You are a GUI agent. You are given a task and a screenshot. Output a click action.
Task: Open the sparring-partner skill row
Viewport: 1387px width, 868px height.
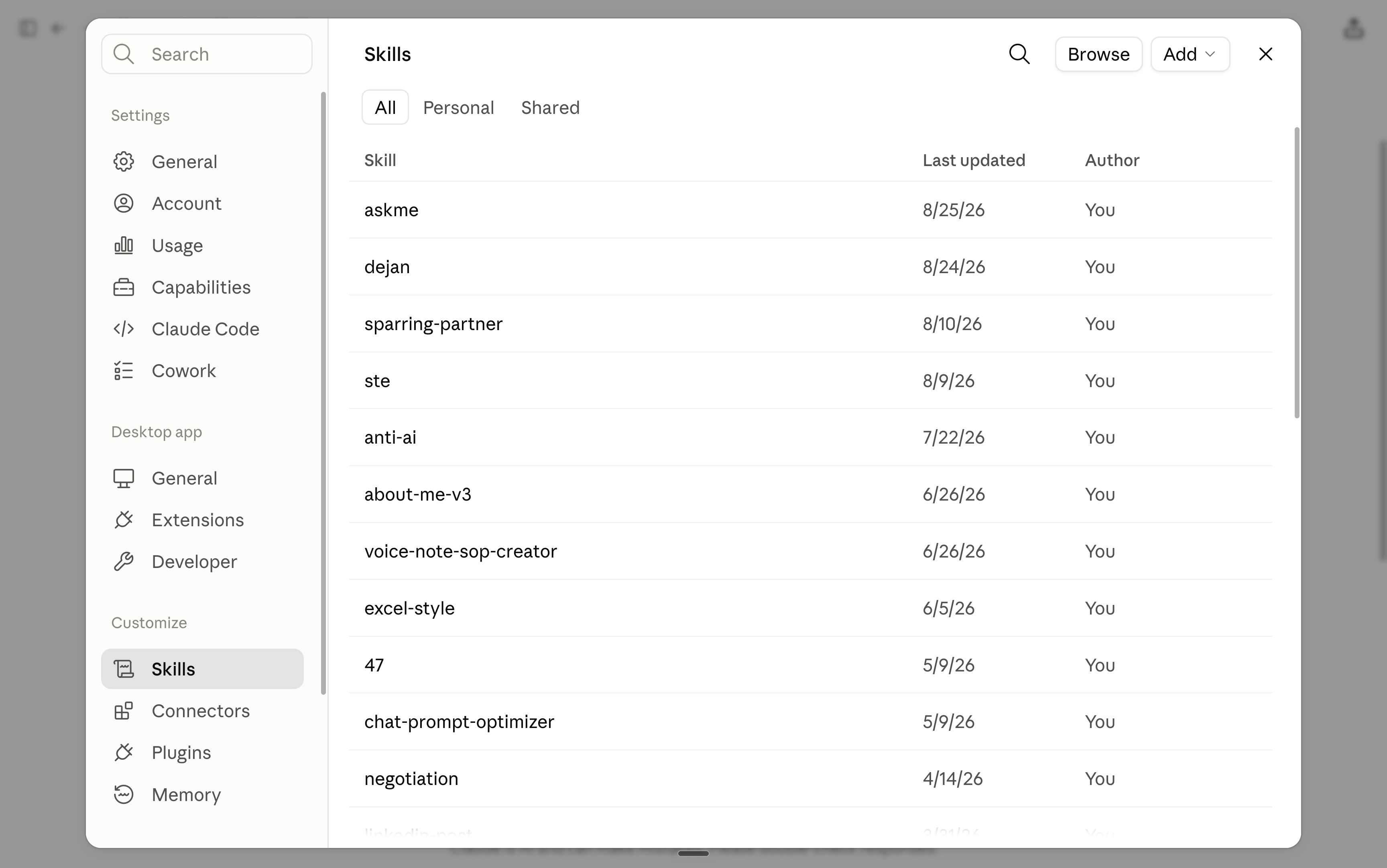pyautogui.click(x=810, y=324)
